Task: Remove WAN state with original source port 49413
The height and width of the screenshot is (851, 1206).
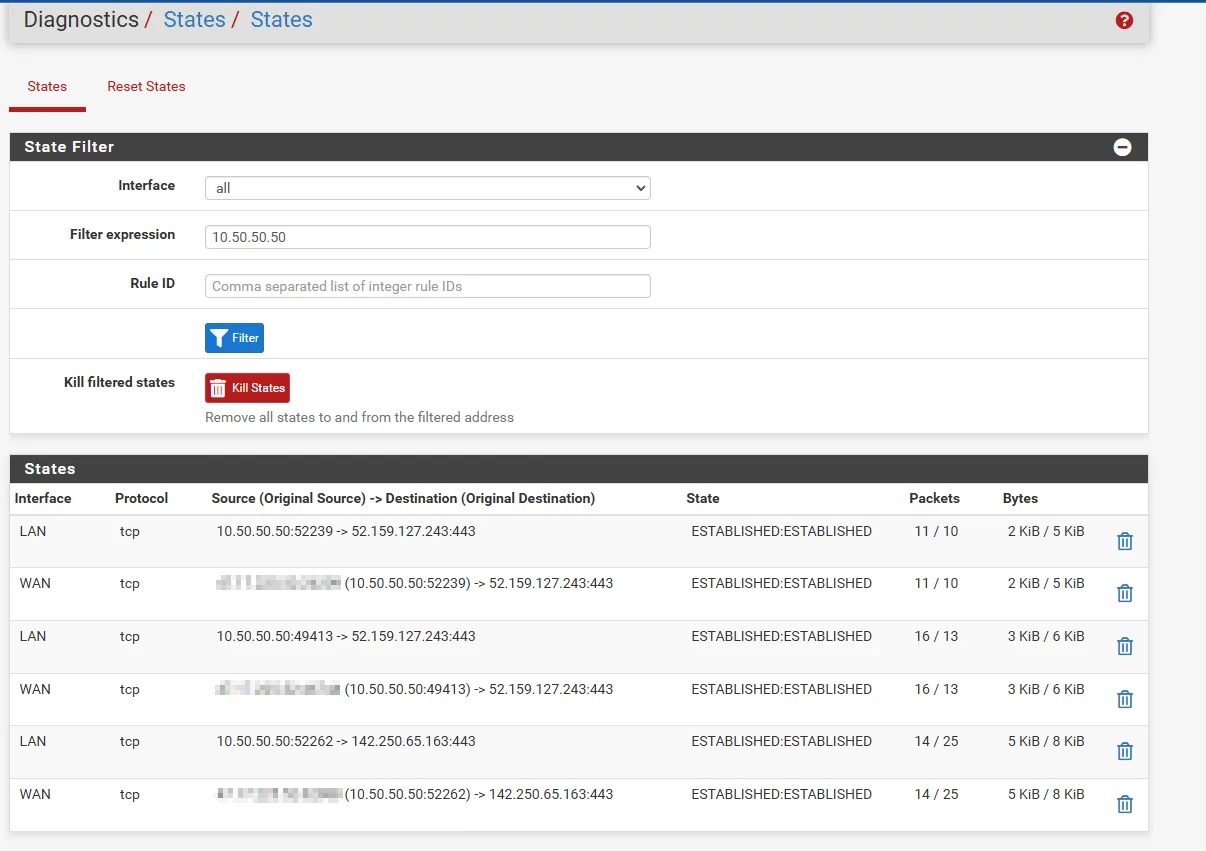Action: [x=1125, y=699]
